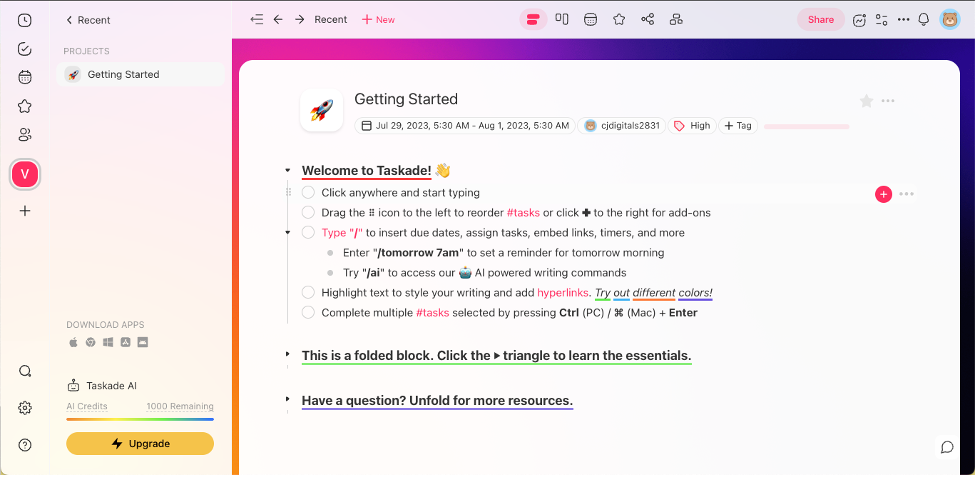Click the High priority tag
977x477 pixels.
(692, 126)
